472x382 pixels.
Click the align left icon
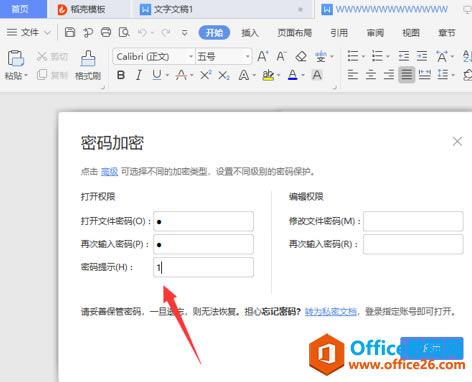(353, 75)
